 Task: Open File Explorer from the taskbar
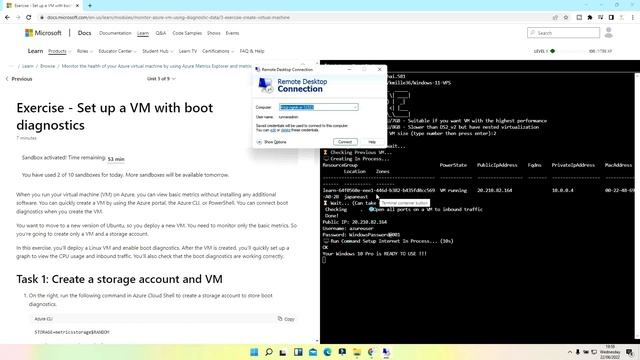point(357,352)
